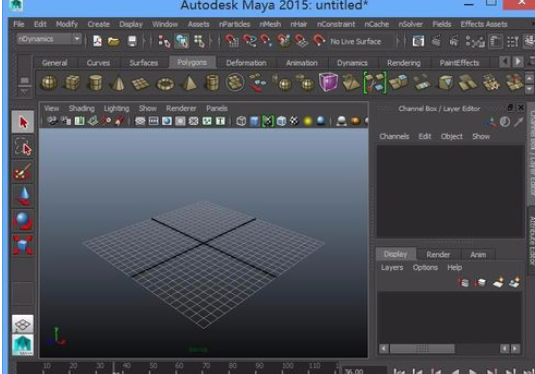535x374 pixels.
Task: Select the Paint Selection tool
Action: 23,171
